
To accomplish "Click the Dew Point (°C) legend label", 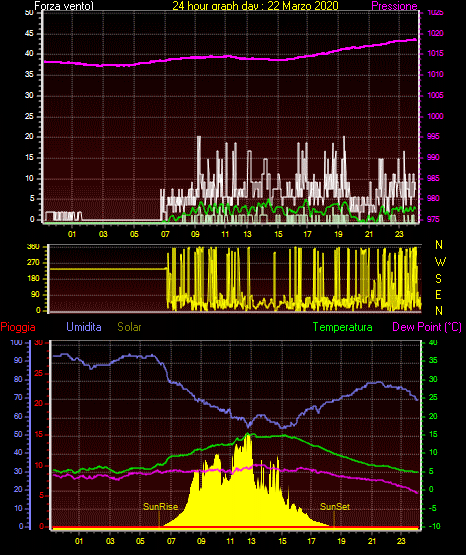I will coord(427,327).
